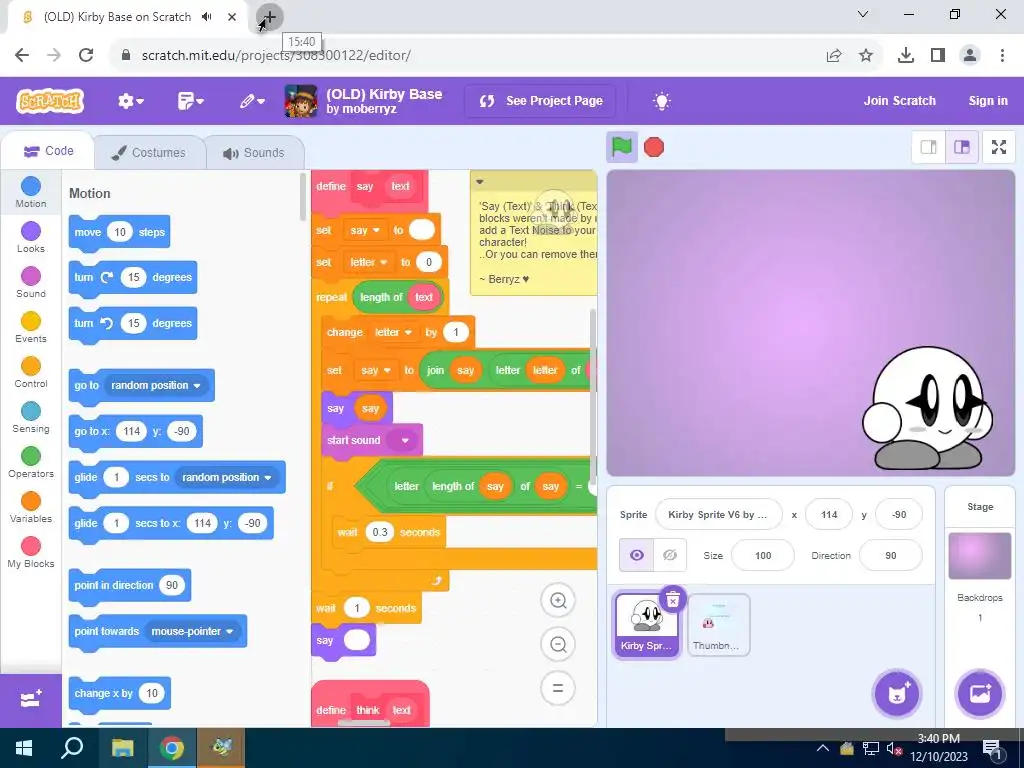Click the sprite name input field
This screenshot has width=1024, height=768.
point(718,515)
